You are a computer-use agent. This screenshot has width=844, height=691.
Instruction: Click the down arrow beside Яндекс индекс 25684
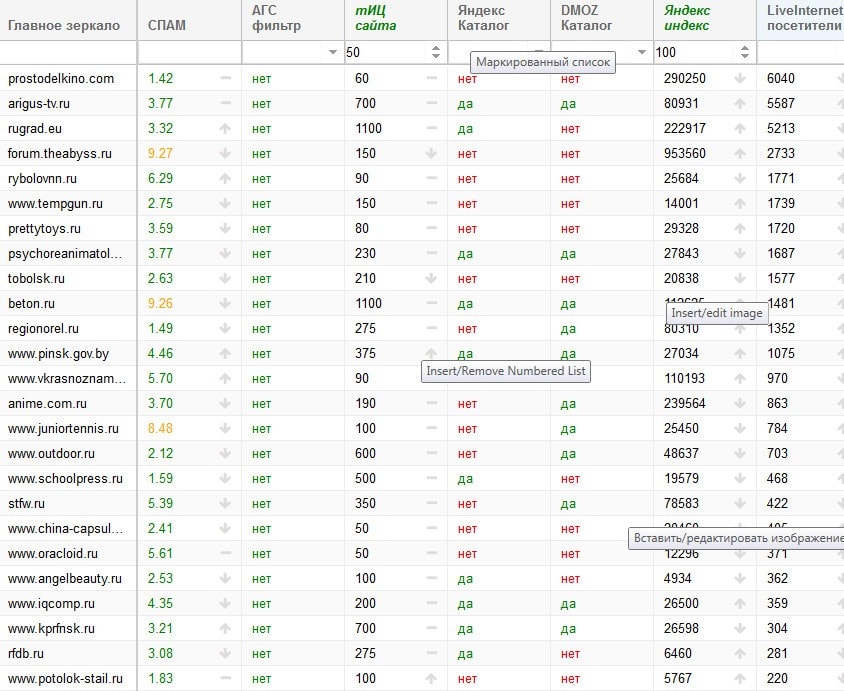pos(740,179)
